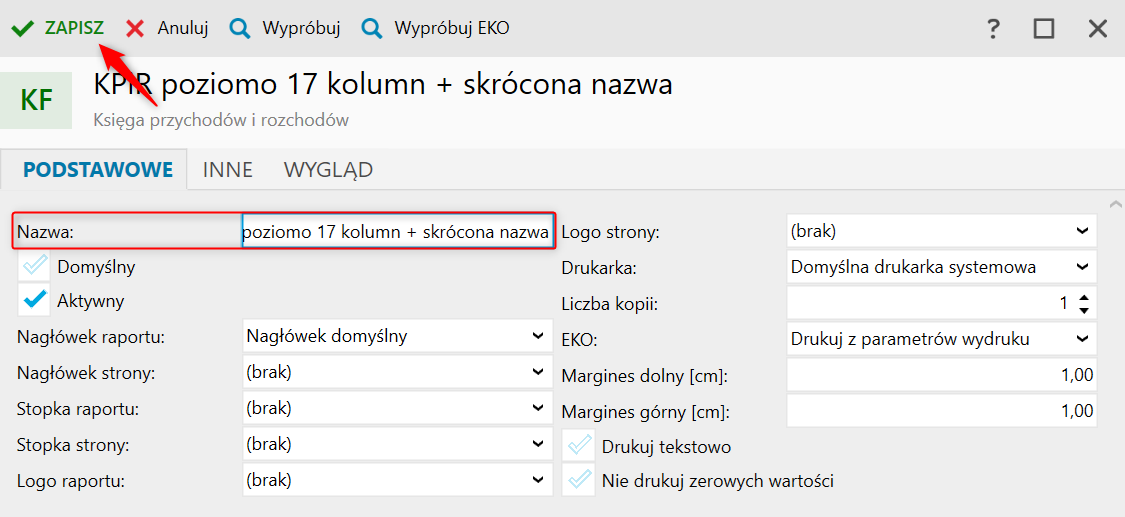The height and width of the screenshot is (517, 1125).
Task: Expand the Nagłówek raportu dropdown
Action: [538, 337]
